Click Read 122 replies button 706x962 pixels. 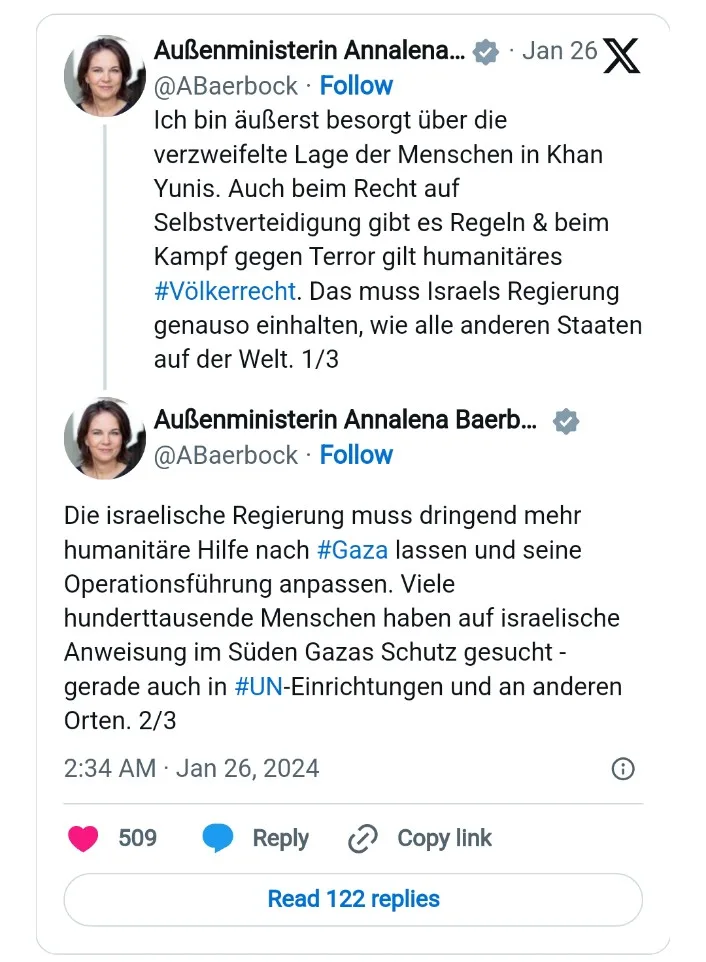[353, 899]
